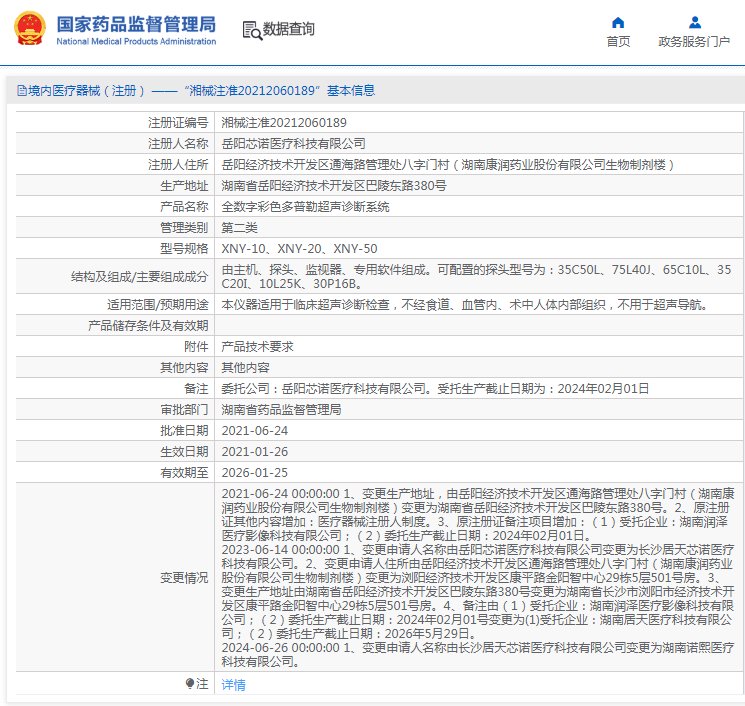
Task: Click 变更情况 label
Action: tap(184, 577)
